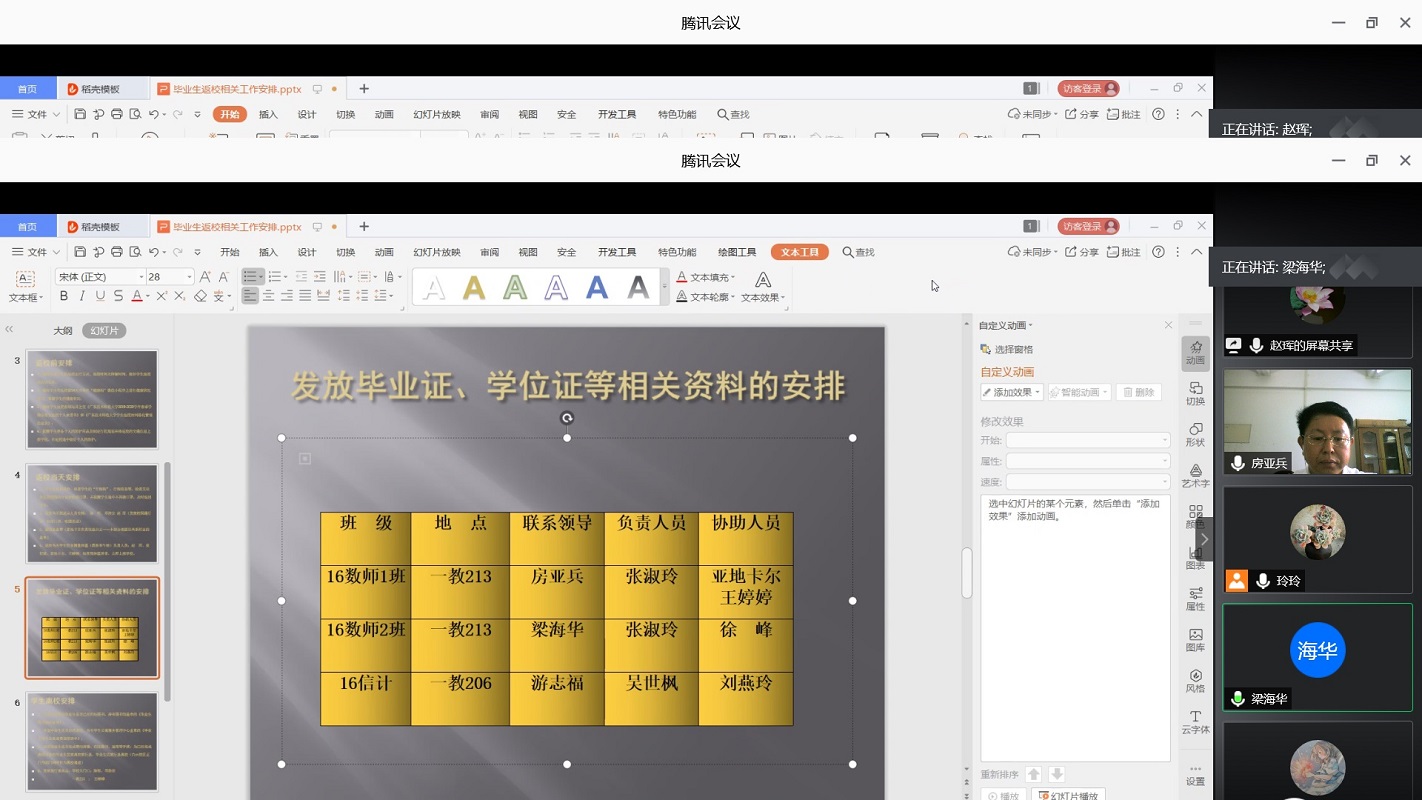This screenshot has height=800, width=1422.
Task: Open the 属性 (Properties) sidebar panel
Action: point(1195,599)
